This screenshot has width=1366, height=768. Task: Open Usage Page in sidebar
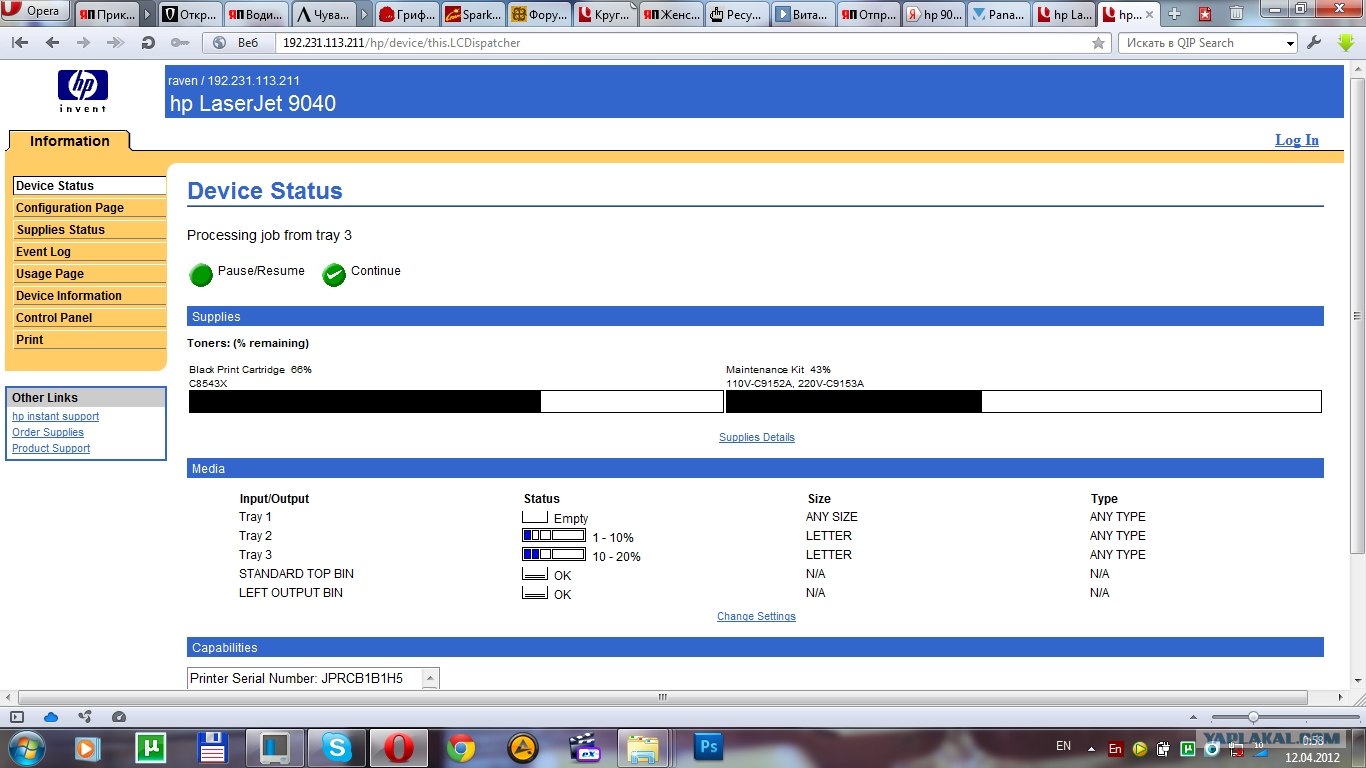pos(89,274)
